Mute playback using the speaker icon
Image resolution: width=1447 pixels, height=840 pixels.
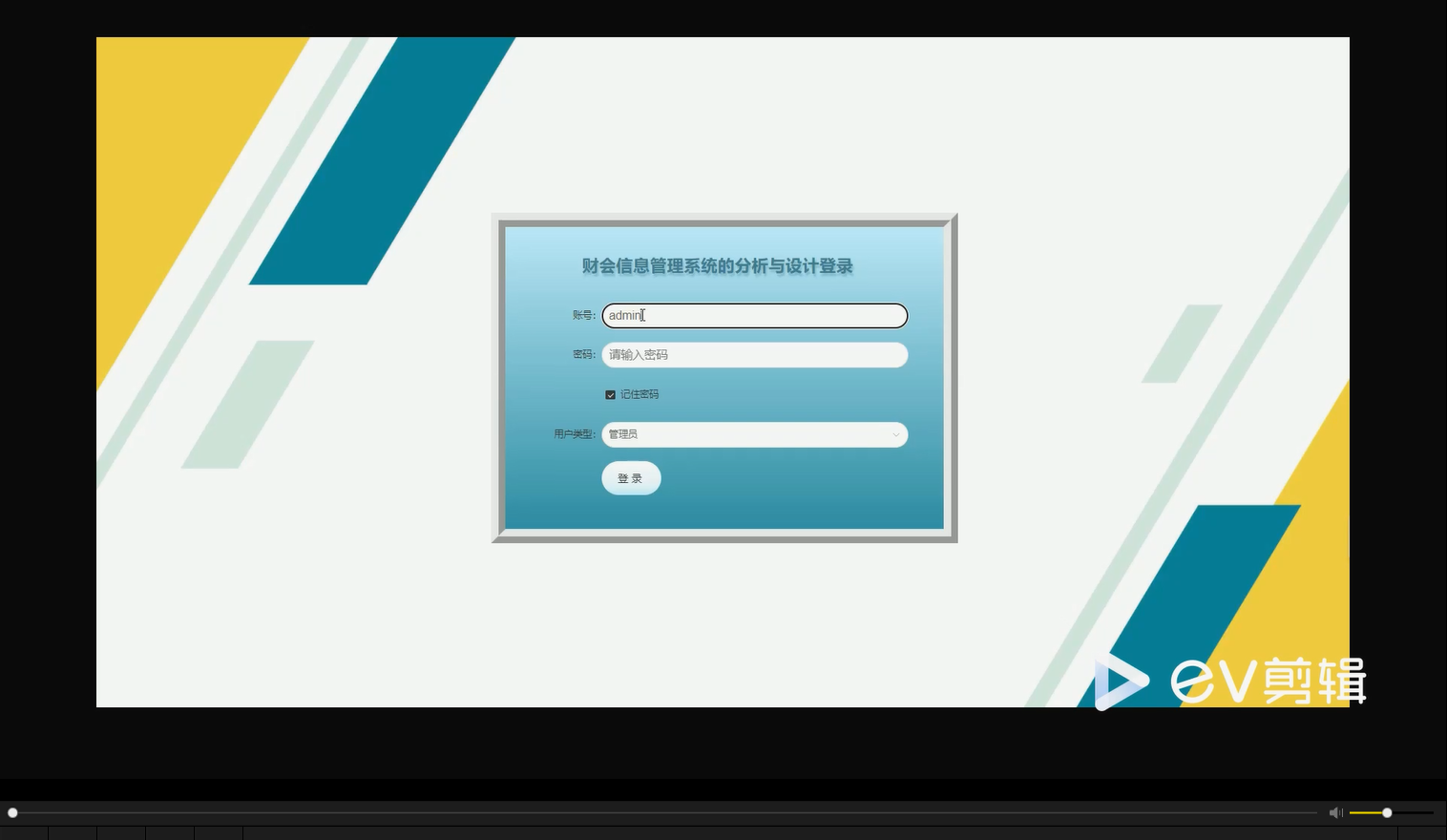tap(1335, 812)
